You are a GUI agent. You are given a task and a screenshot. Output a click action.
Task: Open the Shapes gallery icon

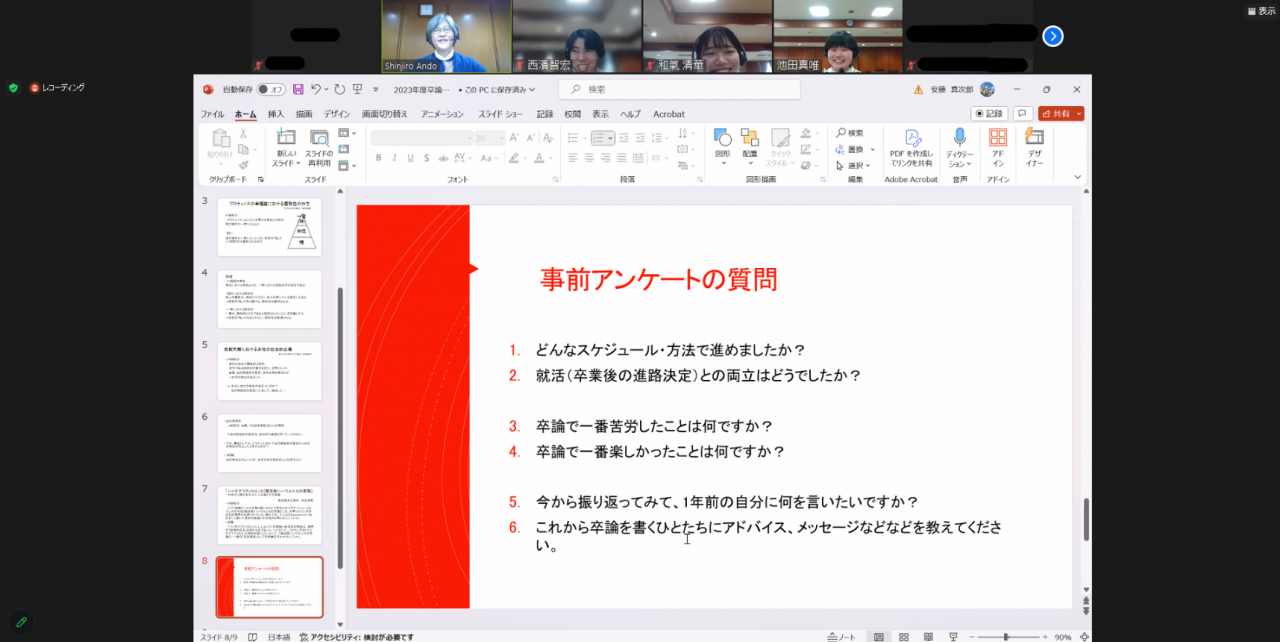(x=722, y=139)
